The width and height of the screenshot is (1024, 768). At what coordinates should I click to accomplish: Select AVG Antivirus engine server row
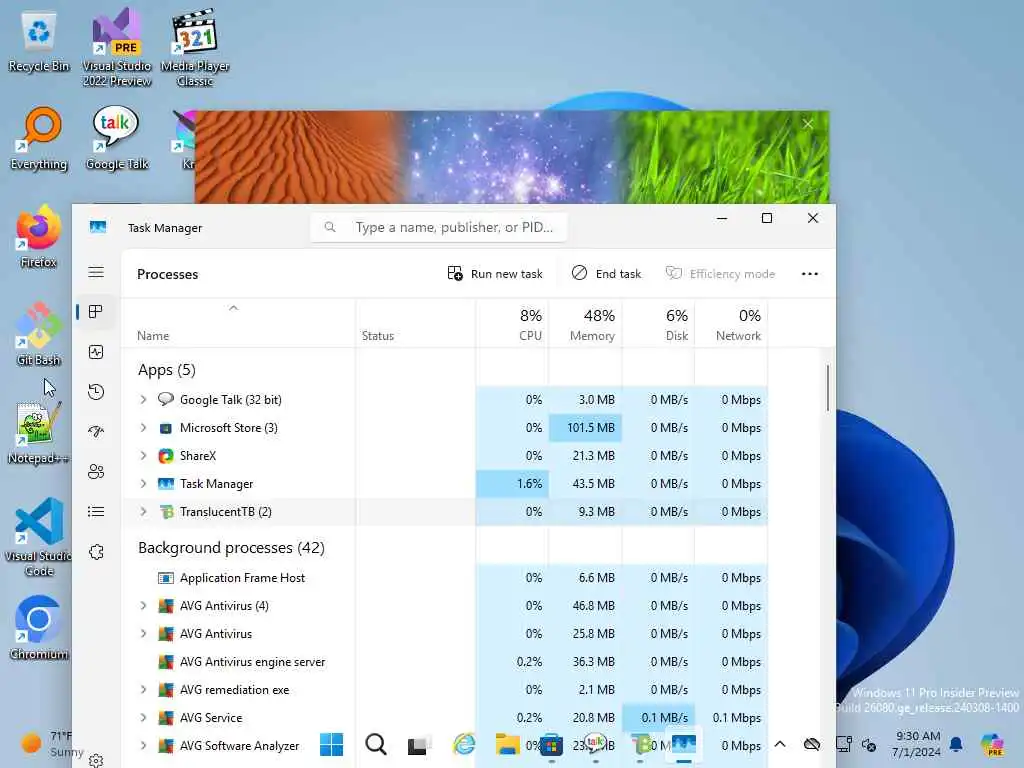click(444, 662)
